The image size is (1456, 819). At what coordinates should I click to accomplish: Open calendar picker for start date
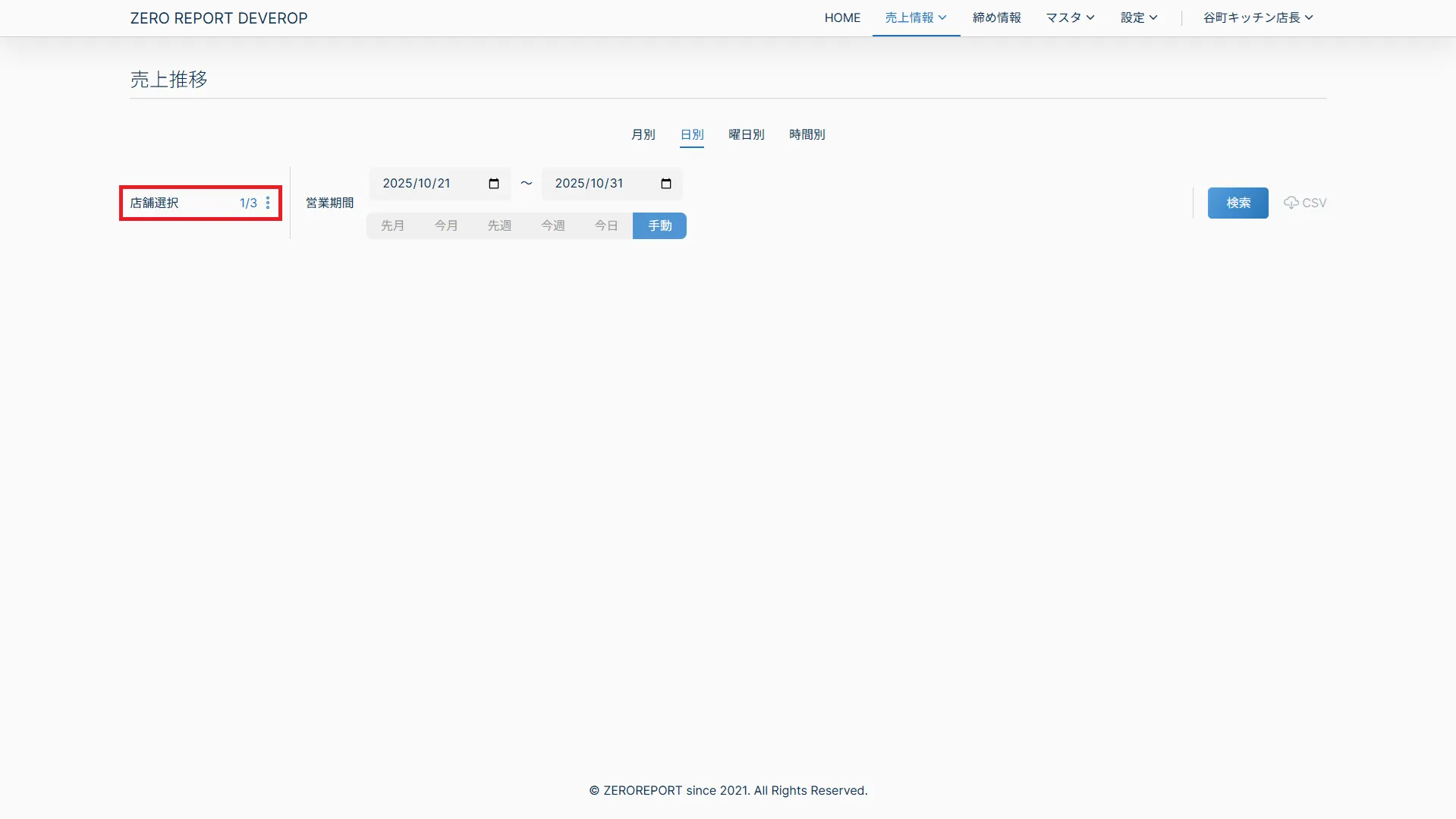tap(494, 184)
